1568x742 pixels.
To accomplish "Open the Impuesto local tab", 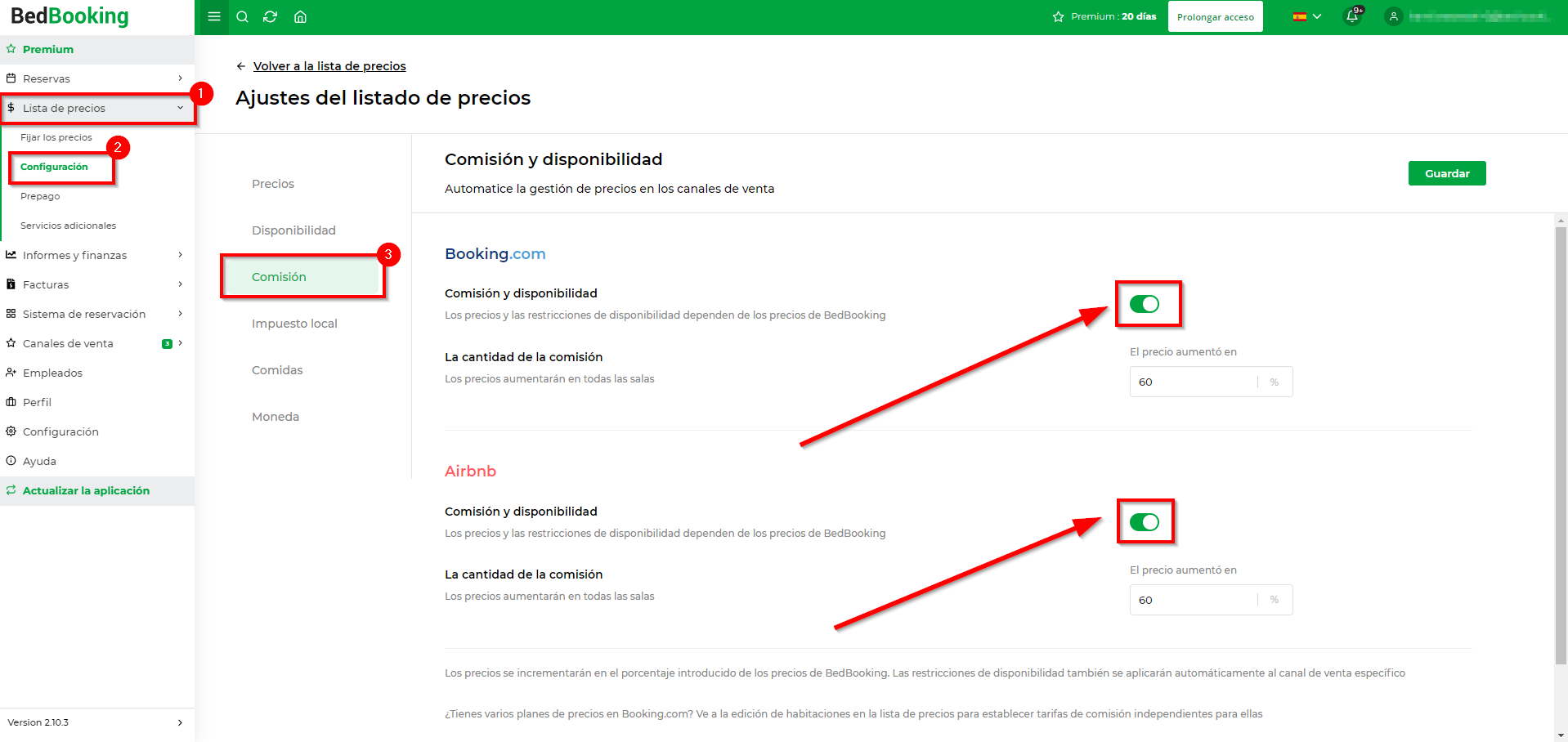I will (x=294, y=324).
